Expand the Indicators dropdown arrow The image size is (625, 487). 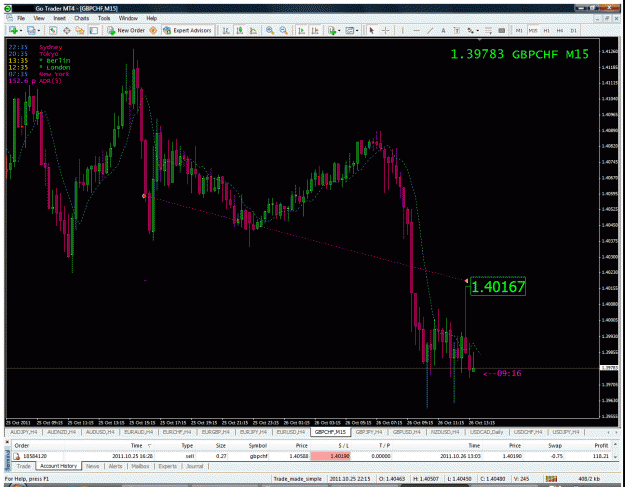pos(339,31)
